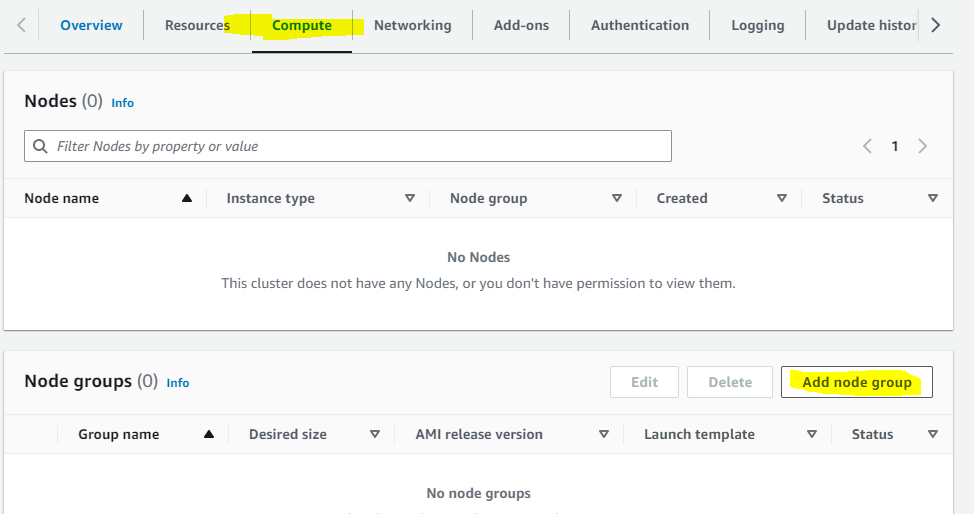Click the Launch template column header
Viewport: 974px width, 514px height.
pyautogui.click(x=699, y=434)
